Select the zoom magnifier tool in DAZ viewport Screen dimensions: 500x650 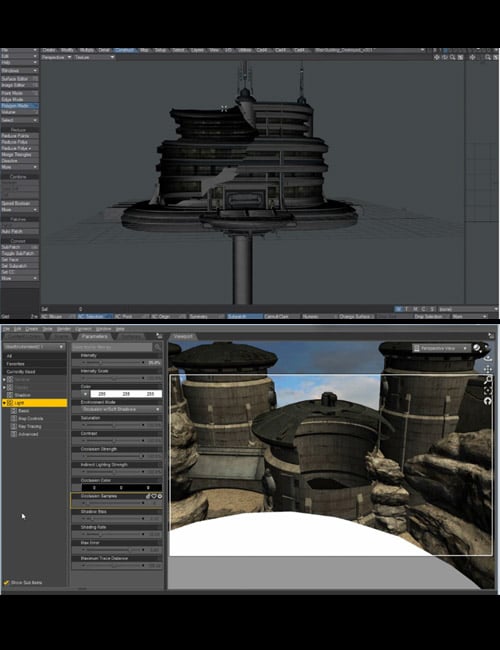pyautogui.click(x=488, y=379)
